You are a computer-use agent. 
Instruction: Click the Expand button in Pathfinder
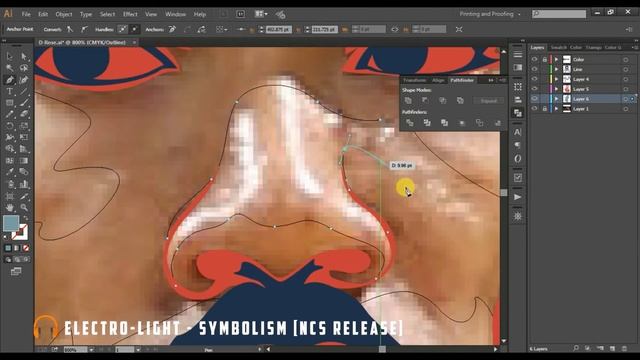pyautogui.click(x=489, y=100)
